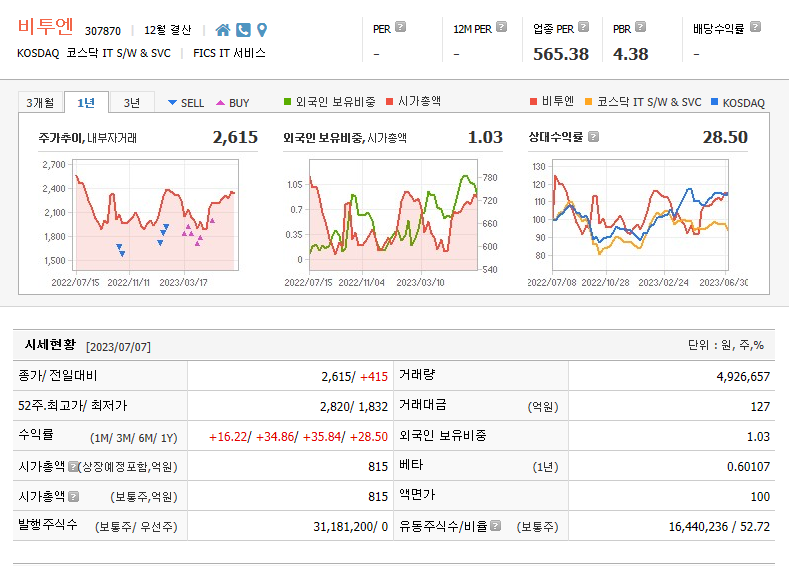Image resolution: width=790 pixels, height=566 pixels.
Task: Click the relative return value 28.50 above chart
Action: click(725, 137)
